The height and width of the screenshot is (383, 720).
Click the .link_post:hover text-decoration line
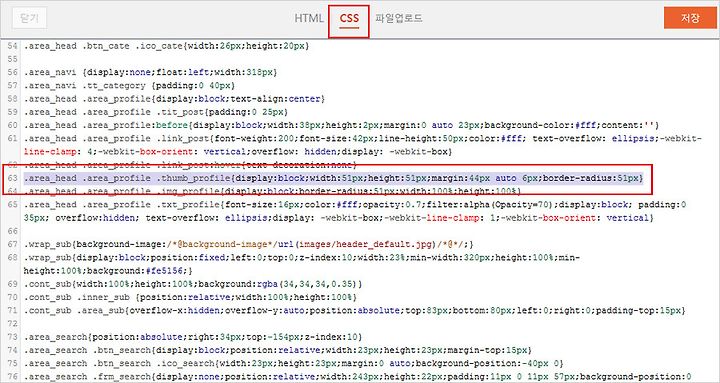190,164
